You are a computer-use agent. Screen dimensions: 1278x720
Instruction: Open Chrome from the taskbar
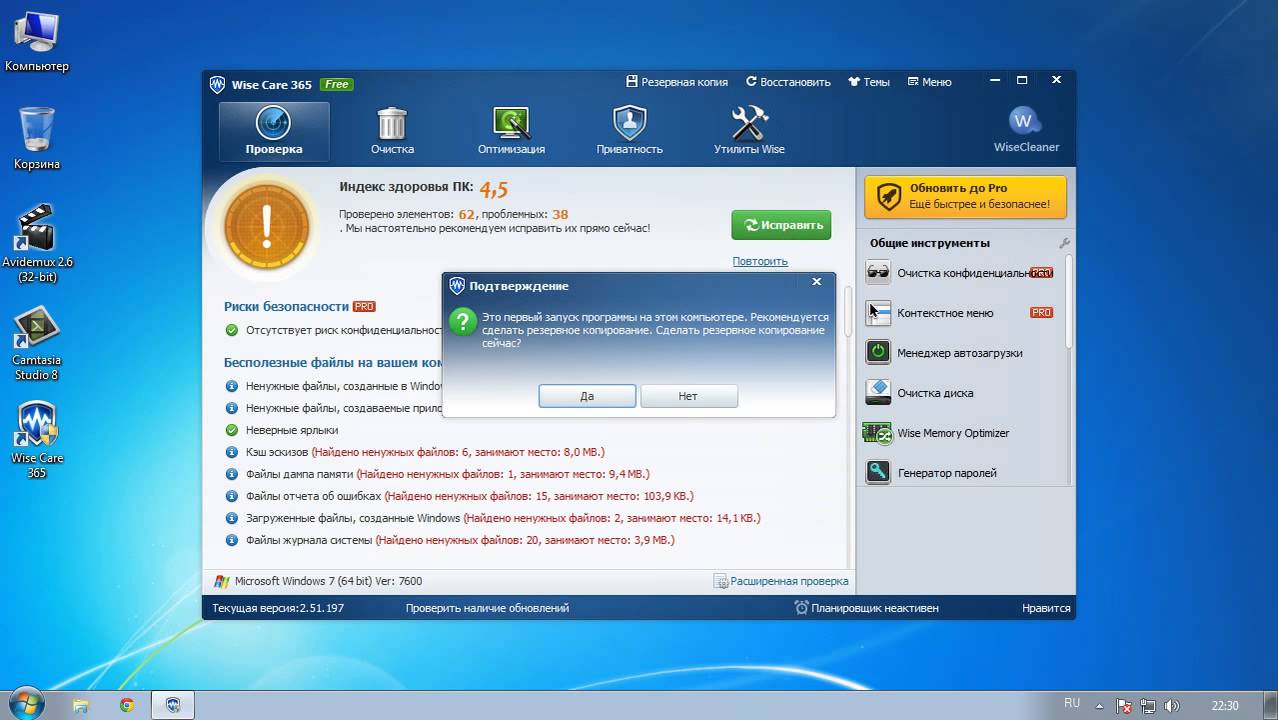pos(127,705)
